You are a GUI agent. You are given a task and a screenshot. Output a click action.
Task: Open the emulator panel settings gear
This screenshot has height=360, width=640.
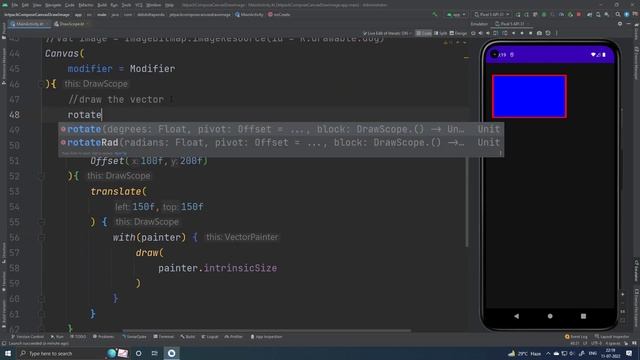point(620,24)
